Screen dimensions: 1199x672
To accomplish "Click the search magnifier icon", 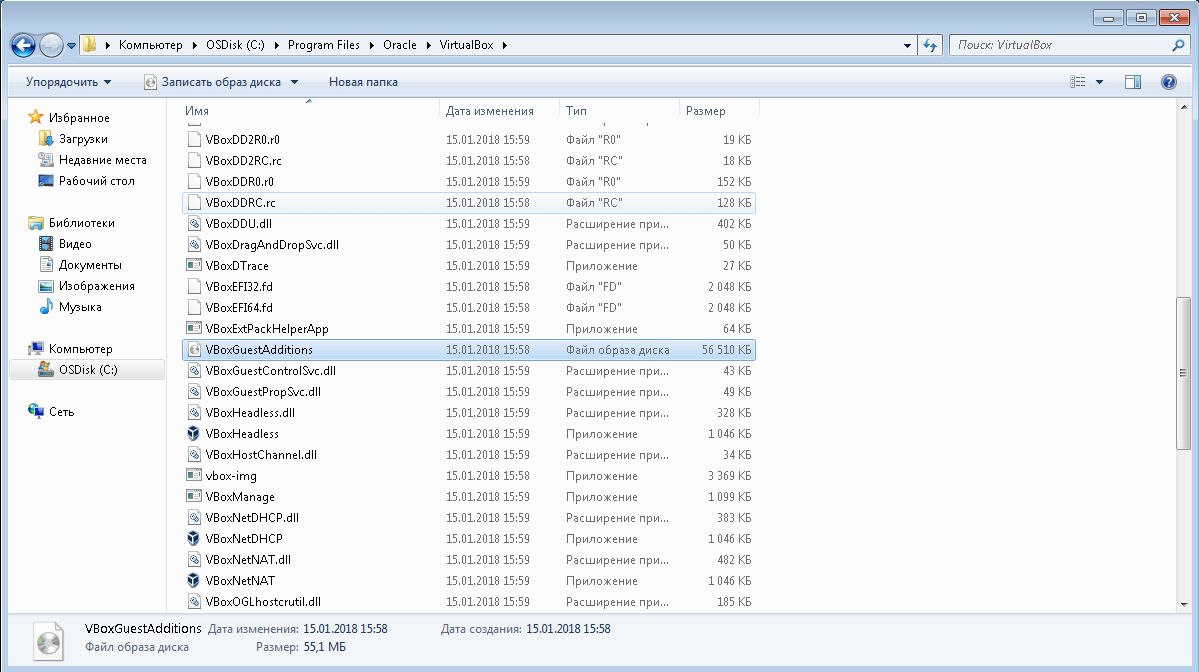I will click(1178, 45).
